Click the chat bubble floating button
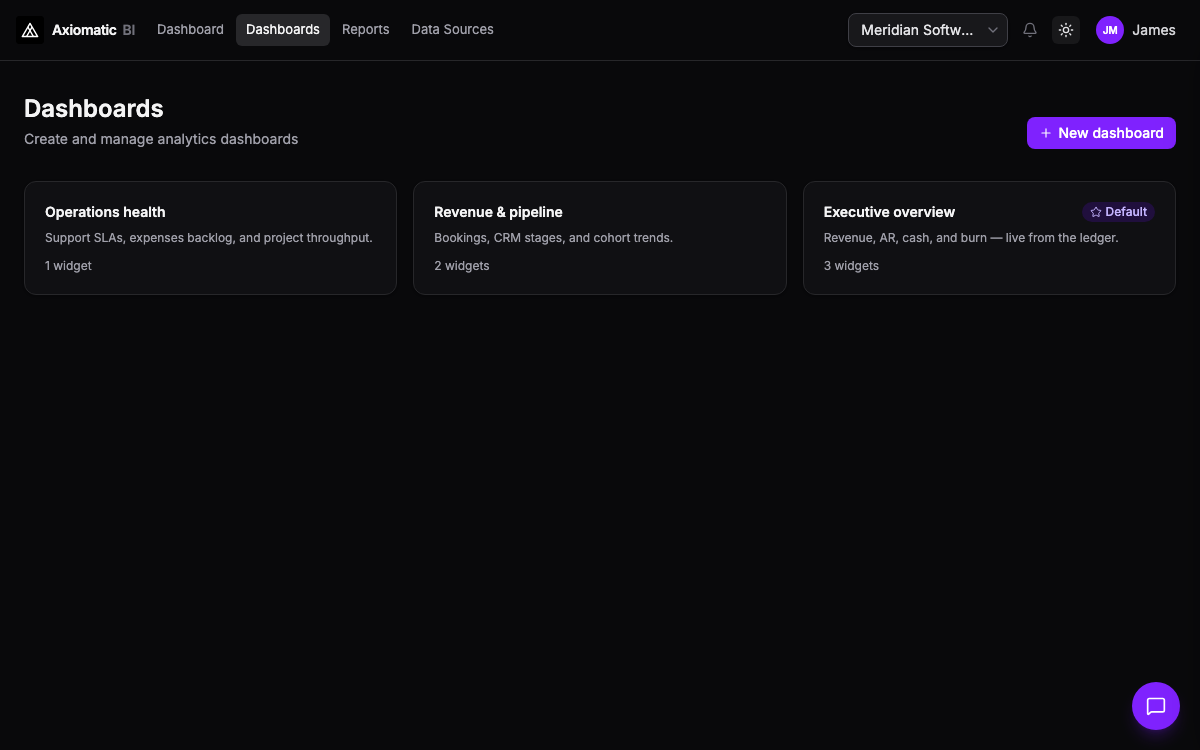The height and width of the screenshot is (750, 1200). [1156, 706]
